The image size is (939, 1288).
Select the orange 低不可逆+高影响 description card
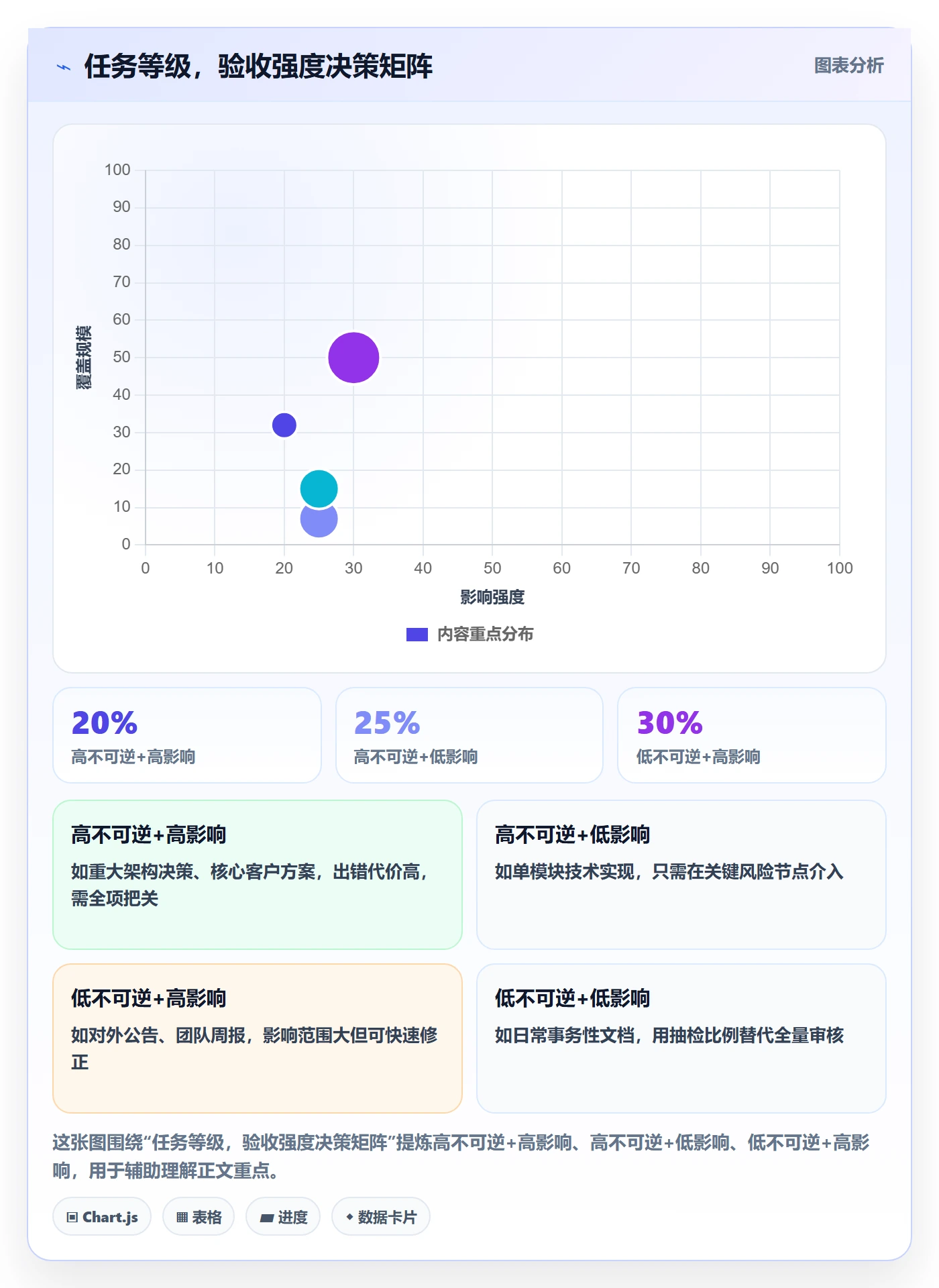258,1038
